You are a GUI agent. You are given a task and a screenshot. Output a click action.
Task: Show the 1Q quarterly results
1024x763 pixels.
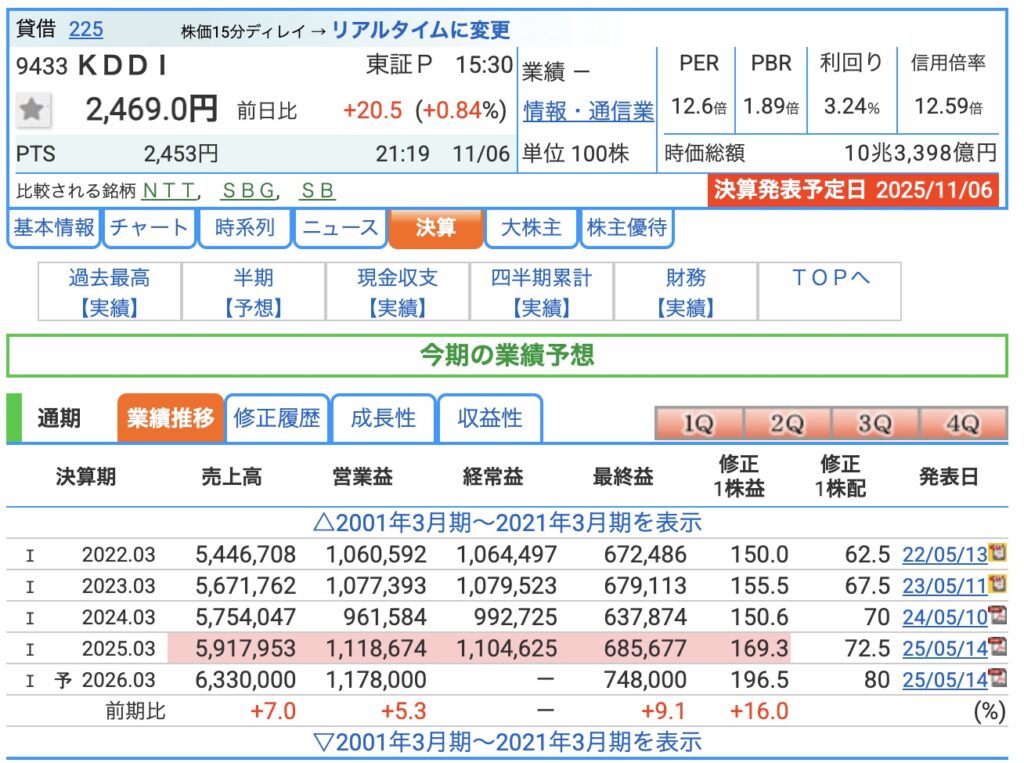tap(698, 424)
